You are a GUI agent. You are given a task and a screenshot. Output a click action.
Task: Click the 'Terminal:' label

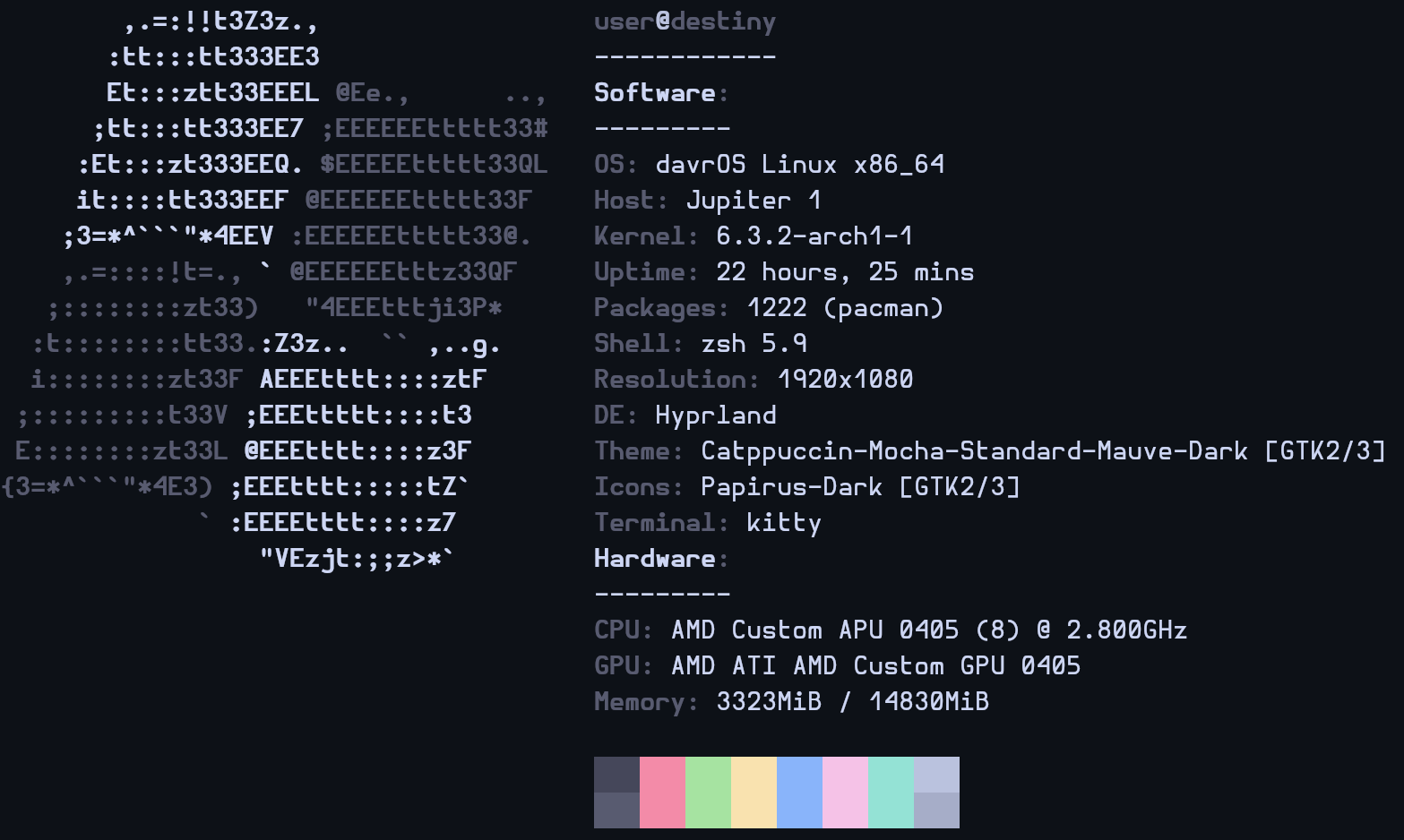tap(662, 523)
